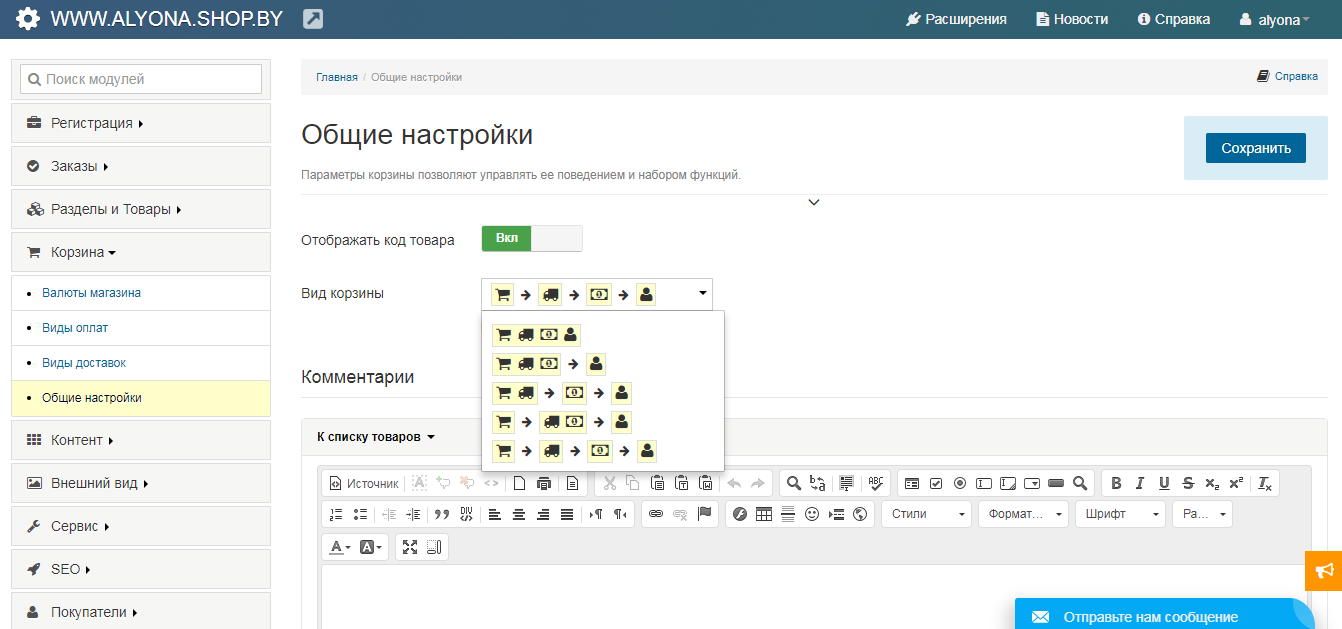The width and height of the screenshot is (1342, 629).
Task: Click the 'Поиск модулей' search field
Action: tap(141, 79)
